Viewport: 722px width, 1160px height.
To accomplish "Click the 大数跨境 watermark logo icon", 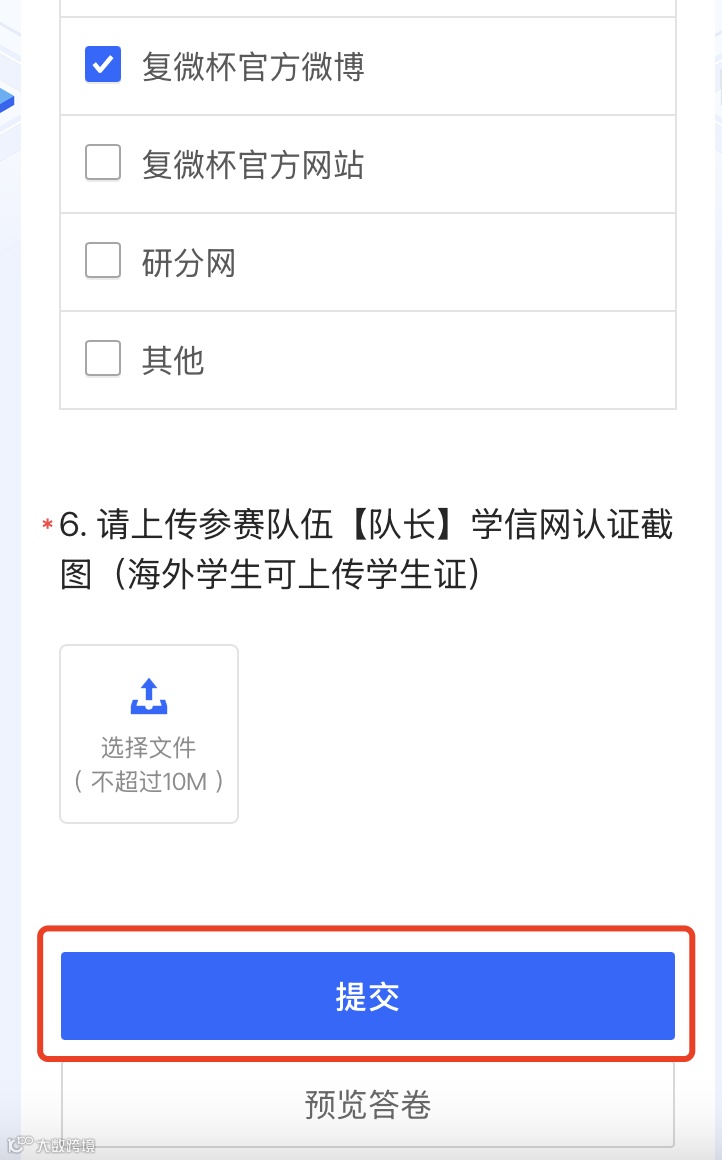I will 20,1144.
